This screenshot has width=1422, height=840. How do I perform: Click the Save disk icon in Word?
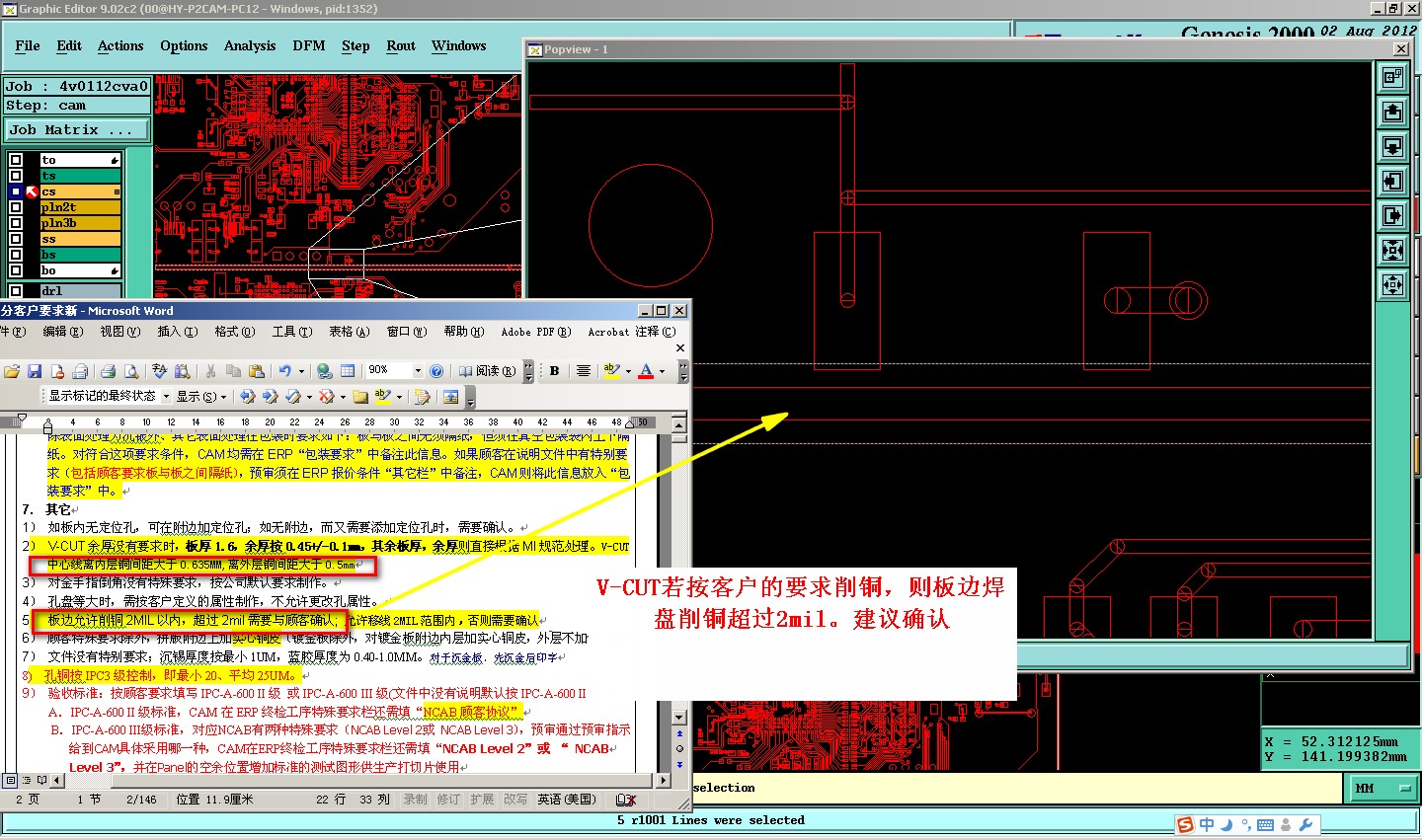[35, 371]
